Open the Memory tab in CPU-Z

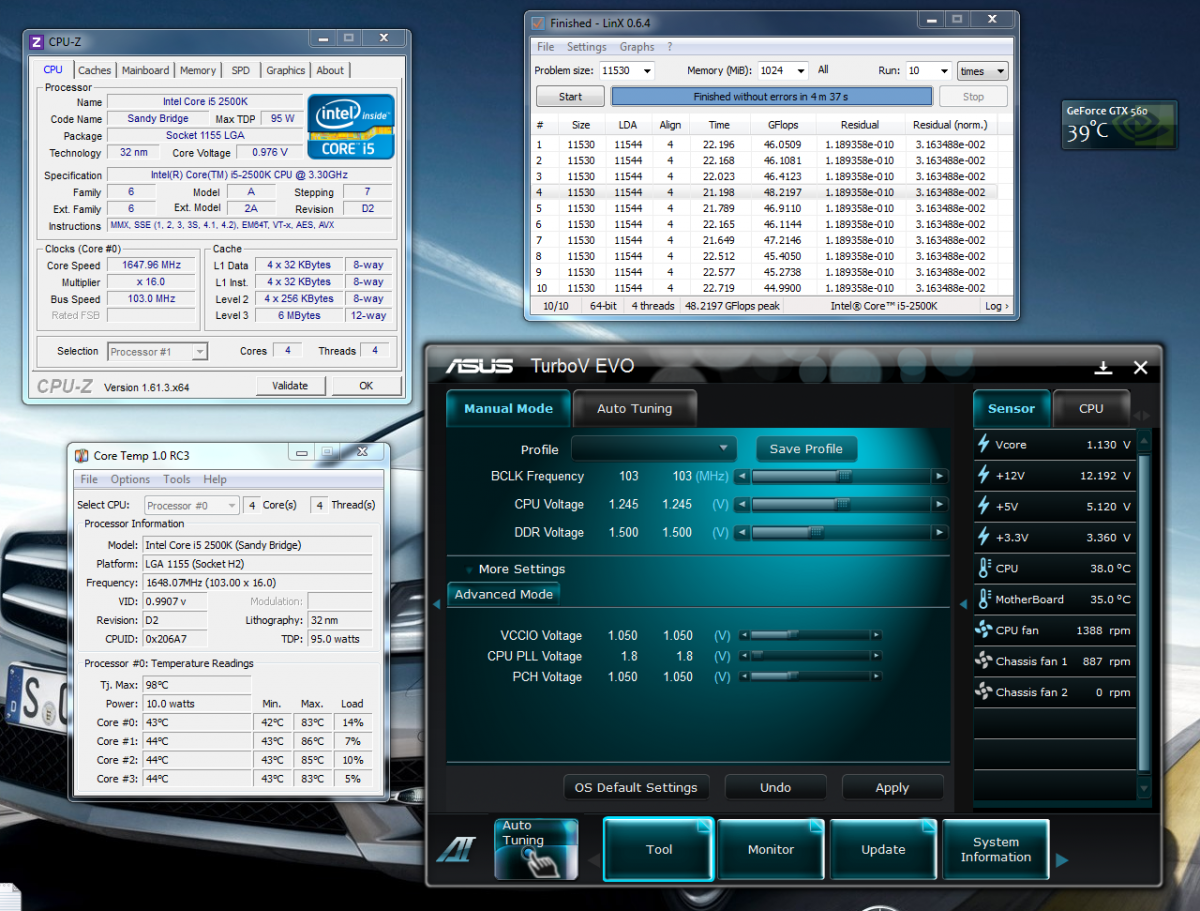(198, 70)
